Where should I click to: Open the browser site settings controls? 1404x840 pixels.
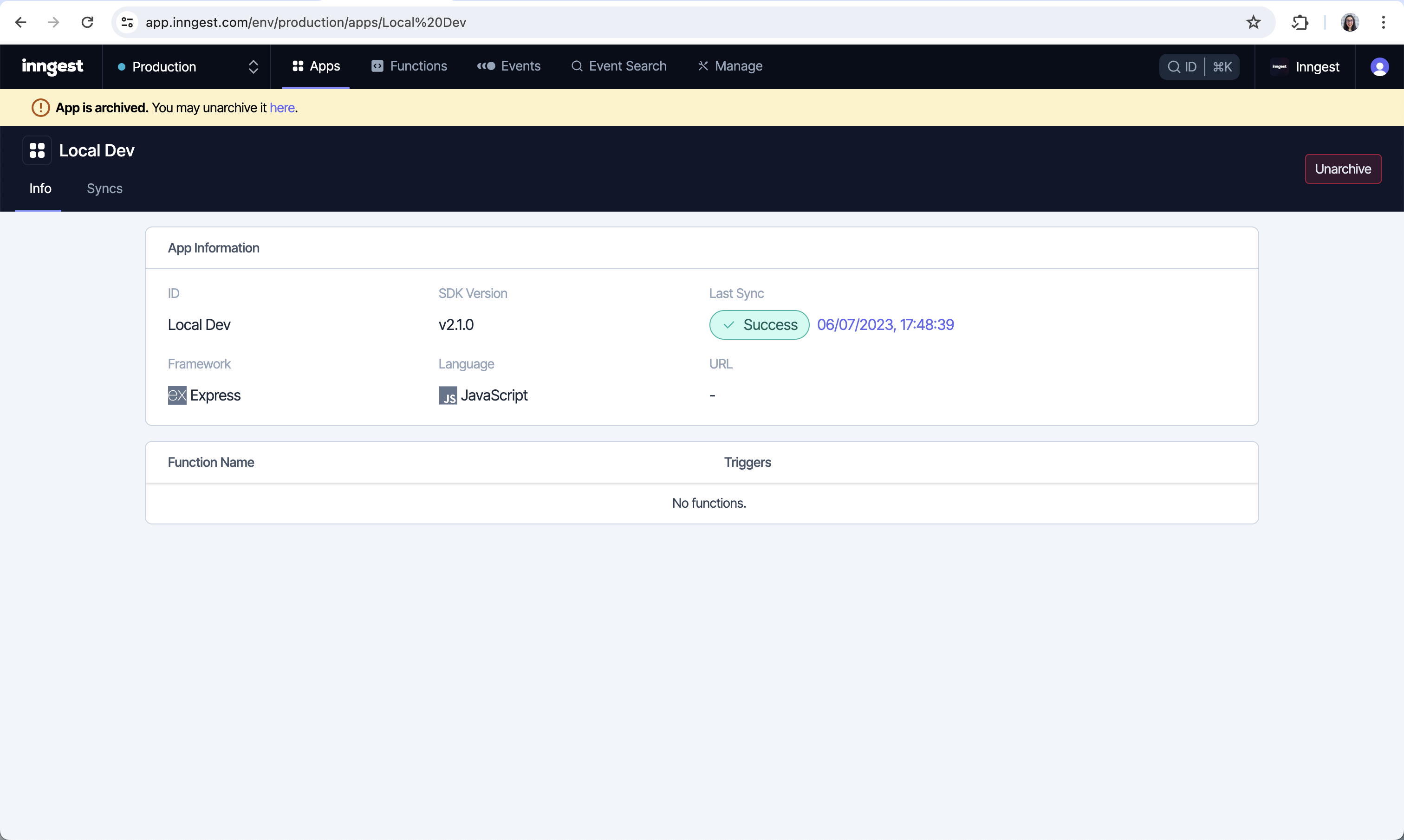[127, 22]
